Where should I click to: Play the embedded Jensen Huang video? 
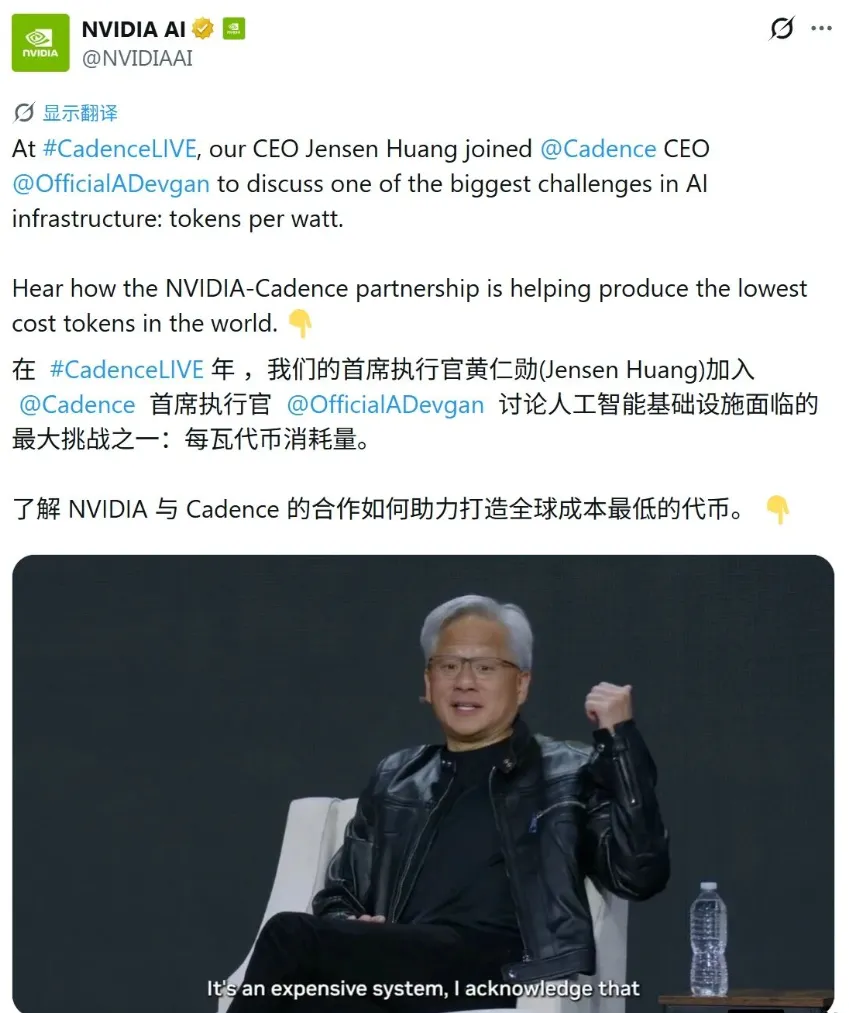[x=423, y=784]
